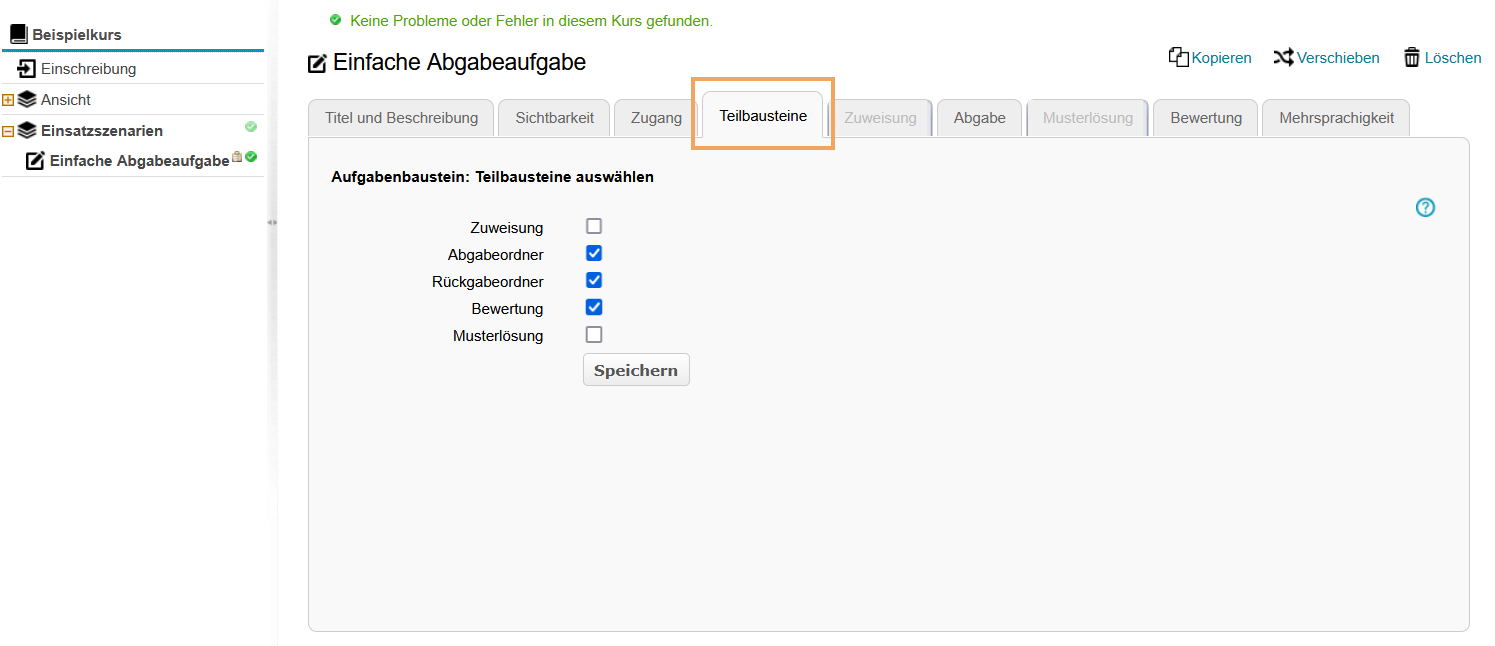Viewport: 1495px width, 646px height.
Task: Collapse the sidebar using the divider handle
Action: tap(271, 222)
